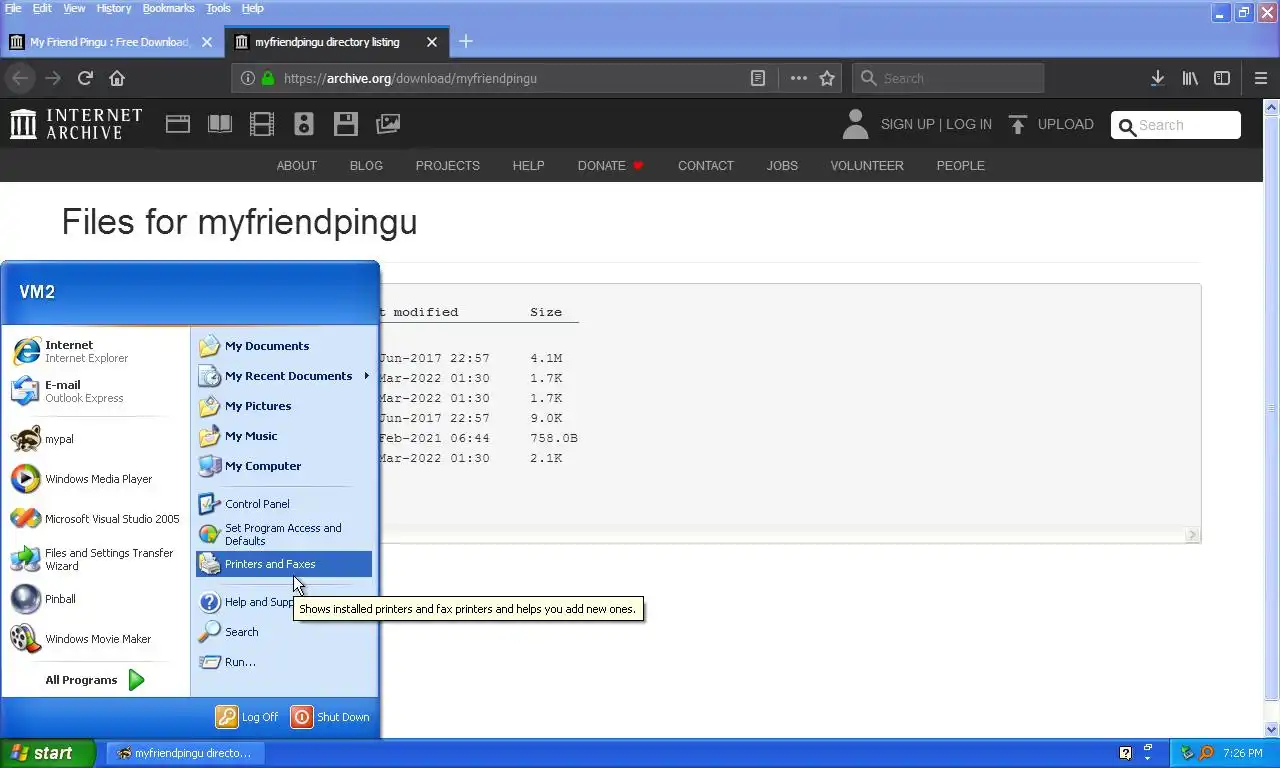This screenshot has width=1280, height=768.
Task: Open My Documents folder
Action: coord(284,346)
